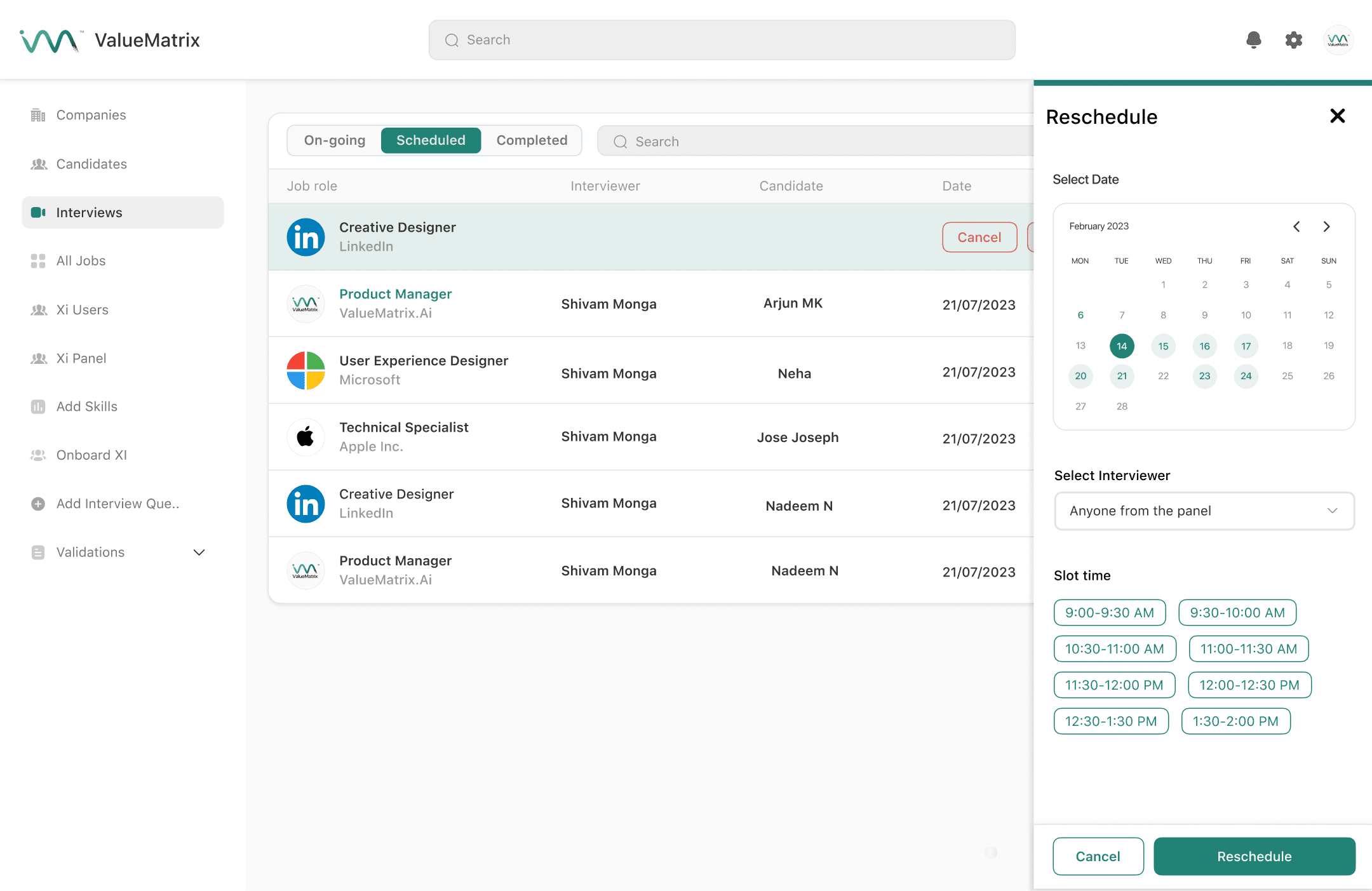Open Companies in the sidebar

pyautogui.click(x=91, y=115)
